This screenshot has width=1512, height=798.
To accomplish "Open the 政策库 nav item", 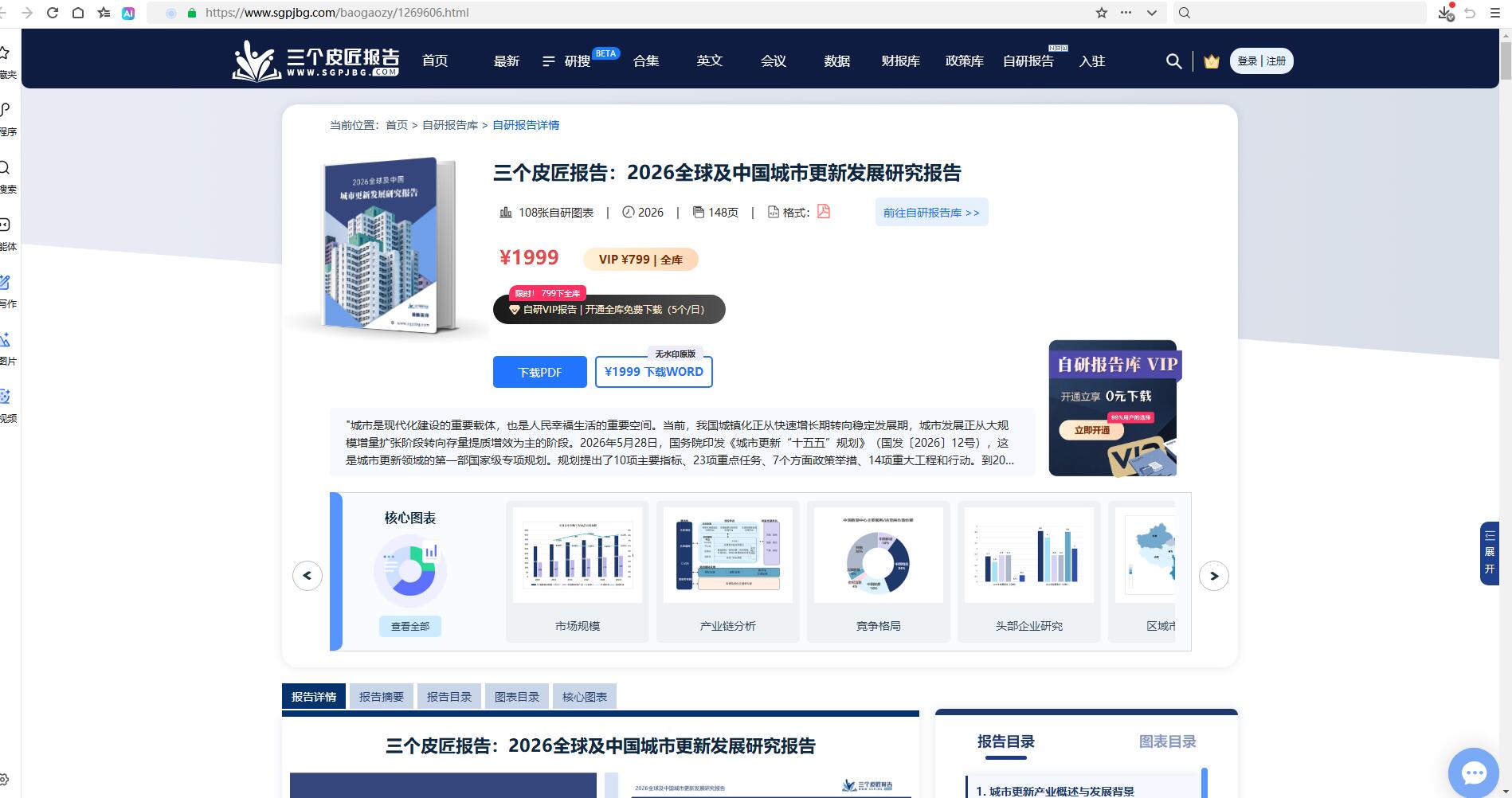I will pyautogui.click(x=965, y=61).
